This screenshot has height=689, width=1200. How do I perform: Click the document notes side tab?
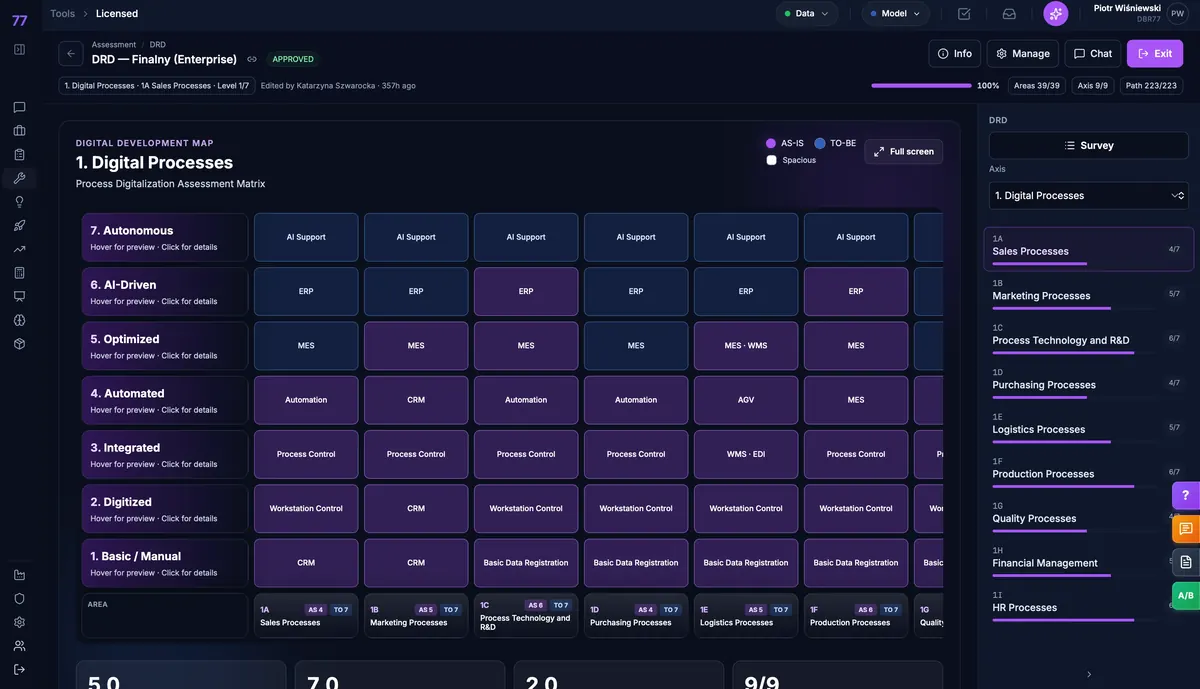coord(1186,562)
